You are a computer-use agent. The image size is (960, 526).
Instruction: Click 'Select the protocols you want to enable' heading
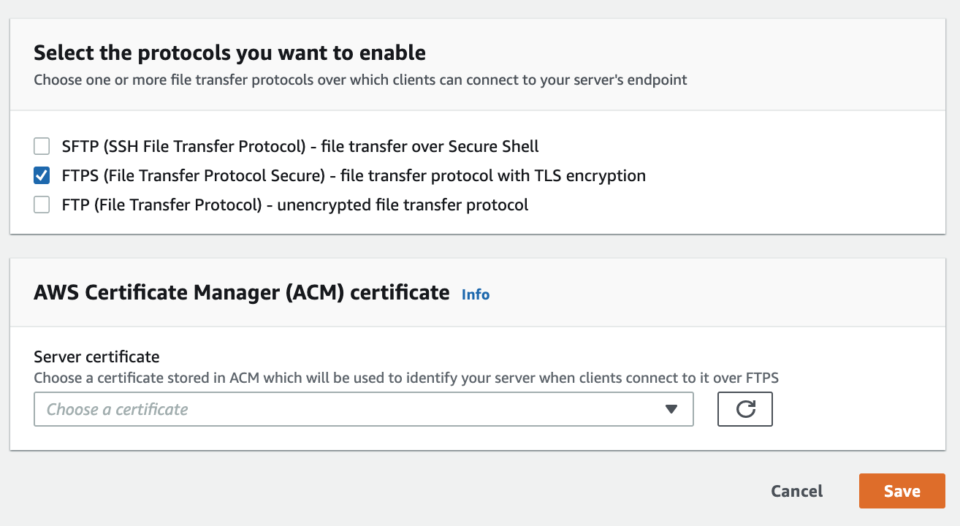coord(230,53)
